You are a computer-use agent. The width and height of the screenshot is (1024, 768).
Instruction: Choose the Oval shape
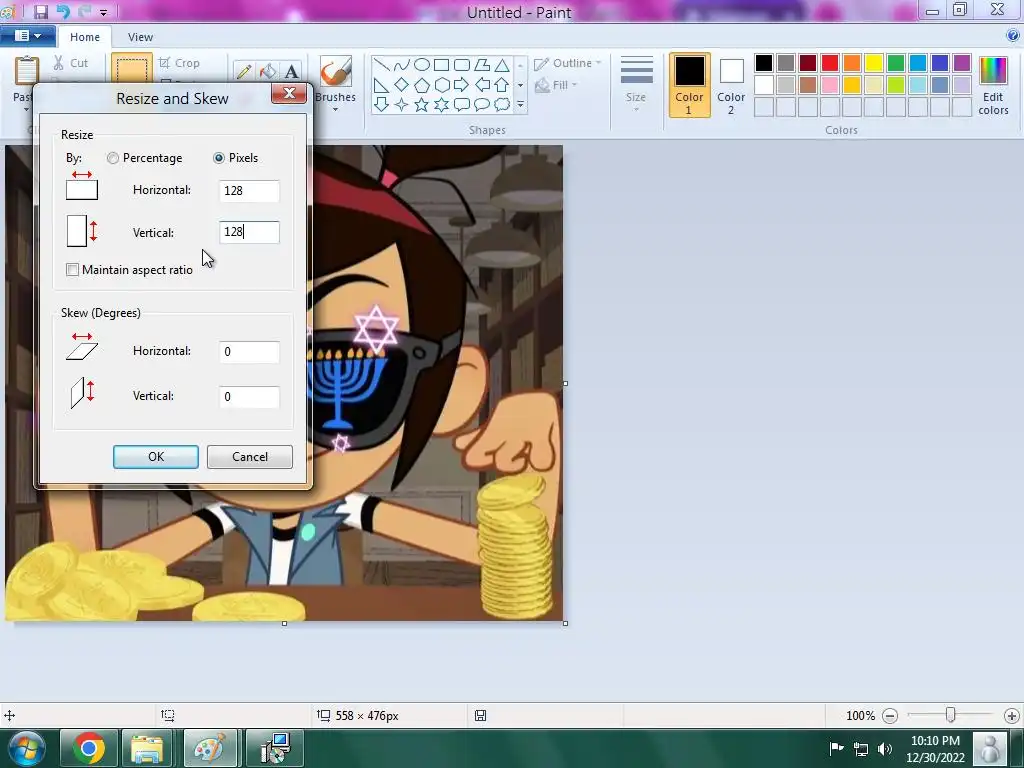[422, 64]
